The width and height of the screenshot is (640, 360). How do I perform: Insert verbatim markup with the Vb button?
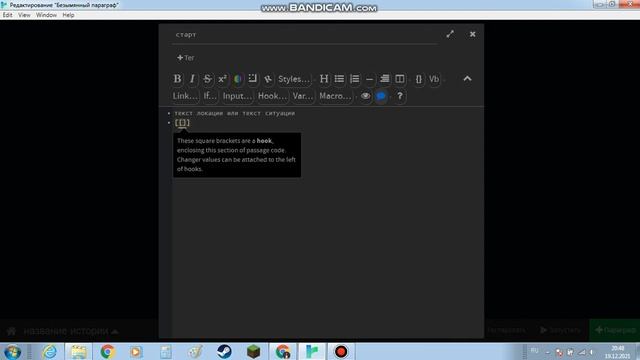click(434, 79)
